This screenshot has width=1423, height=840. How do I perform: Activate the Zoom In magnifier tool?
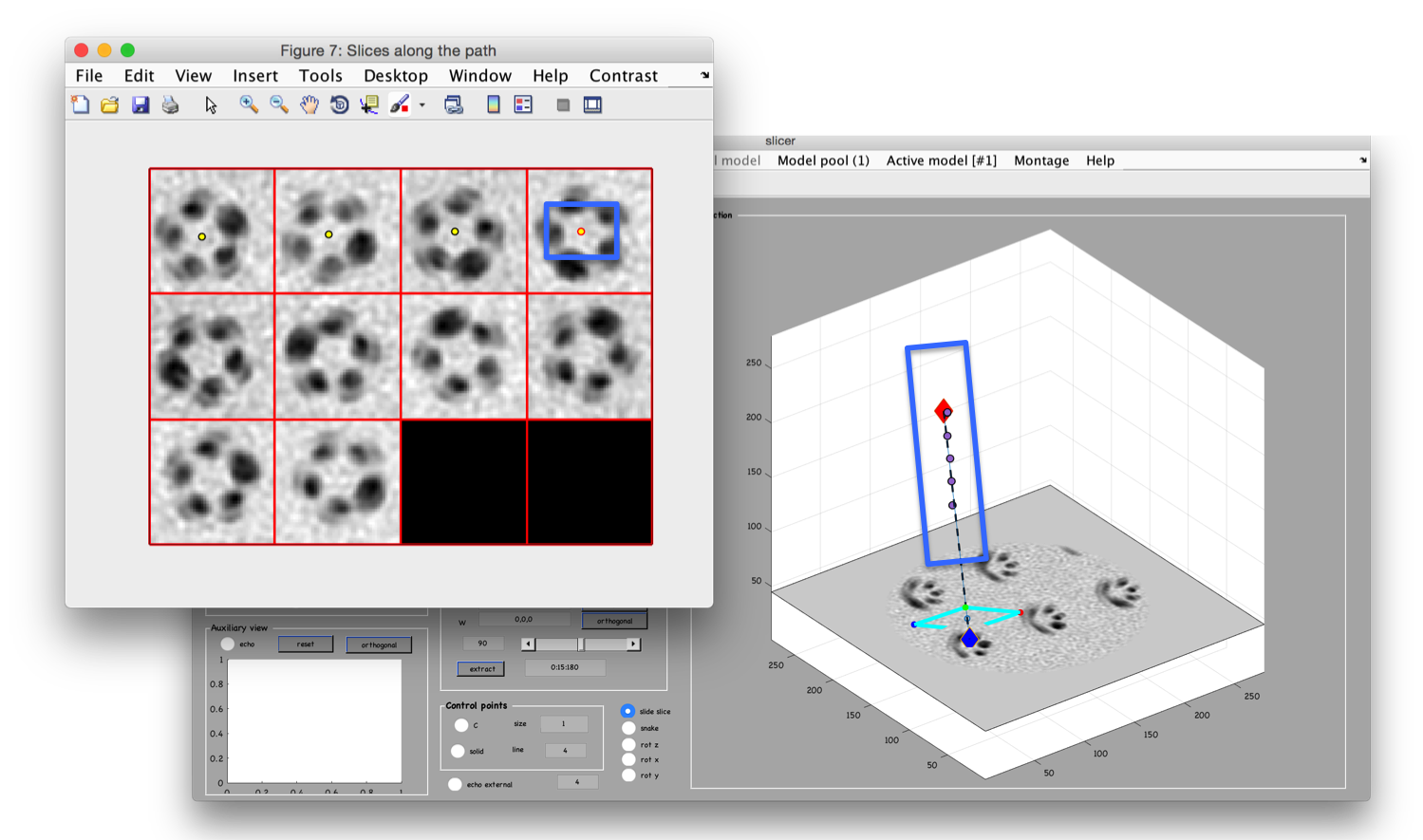pos(249,104)
